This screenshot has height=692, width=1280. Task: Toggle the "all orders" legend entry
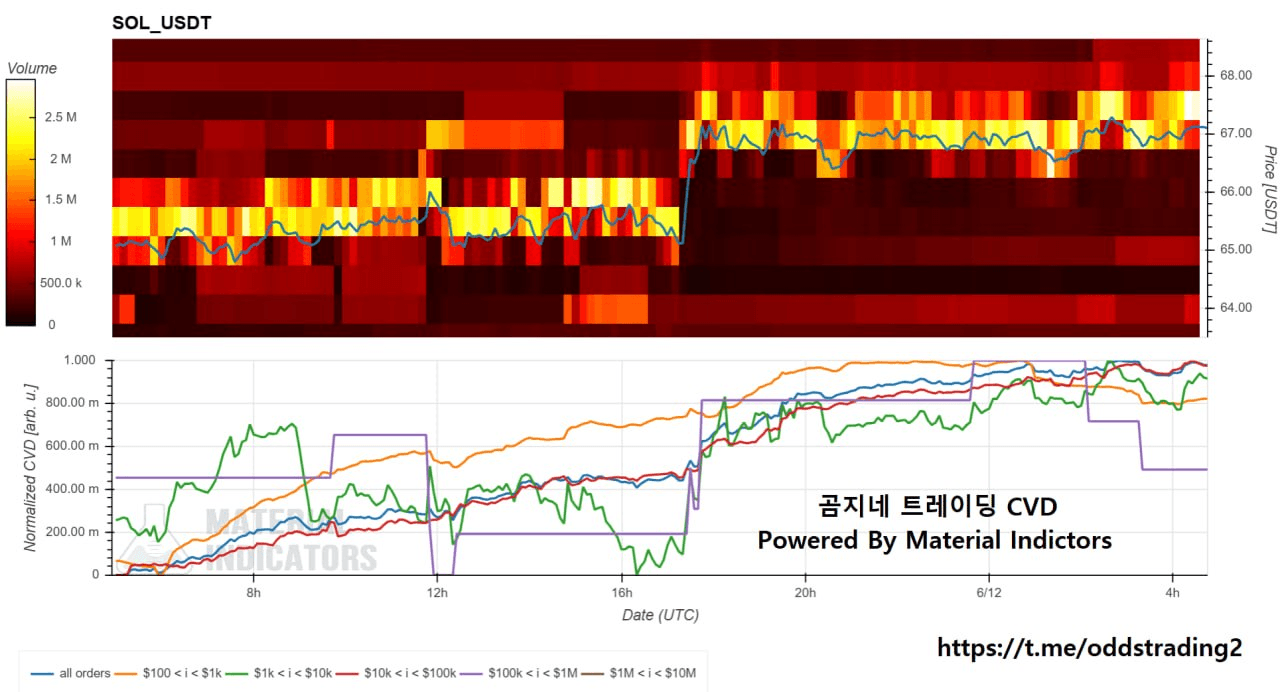[x=70, y=673]
